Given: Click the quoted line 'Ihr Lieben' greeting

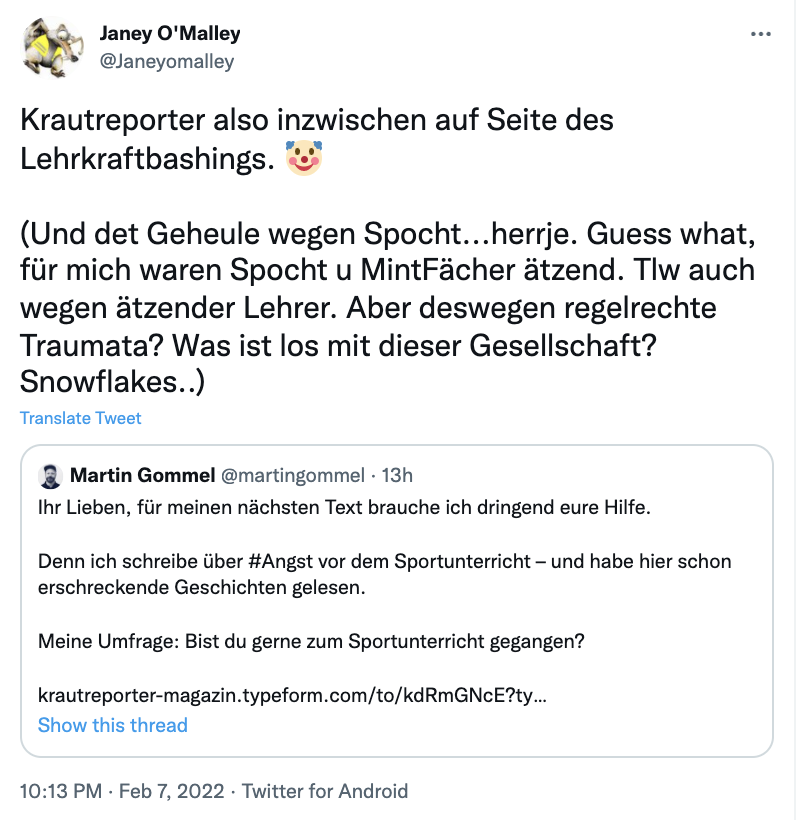Looking at the screenshot, I should pyautogui.click(x=344, y=508).
